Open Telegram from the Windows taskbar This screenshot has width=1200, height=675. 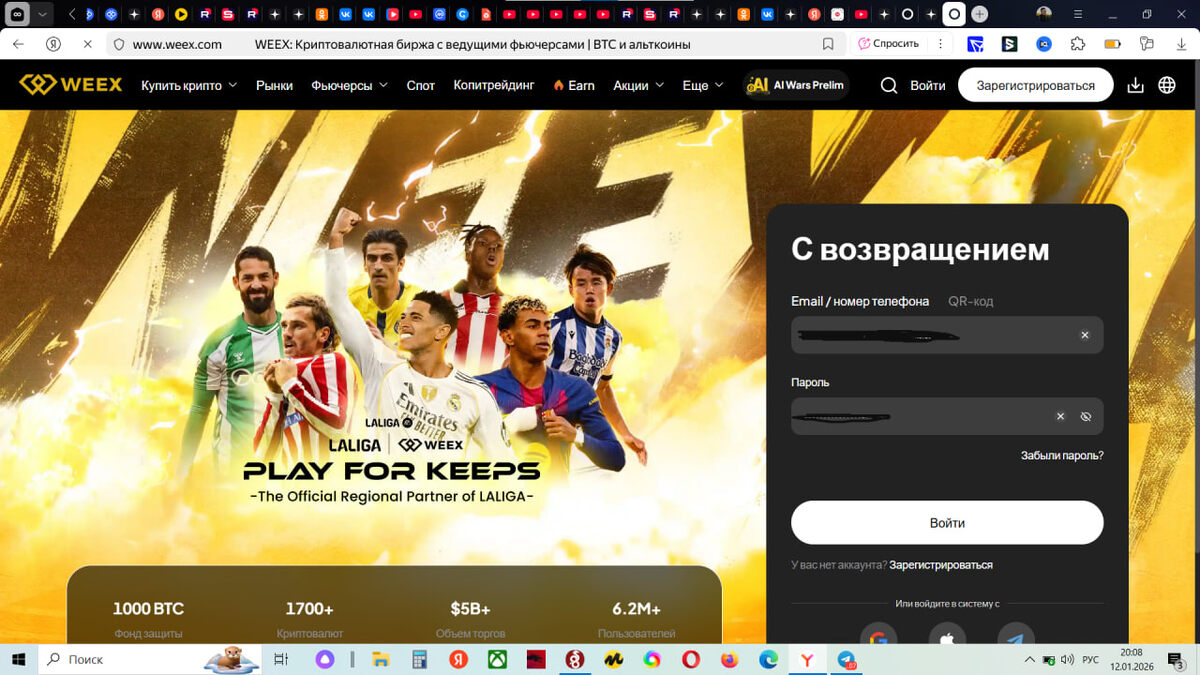point(846,660)
